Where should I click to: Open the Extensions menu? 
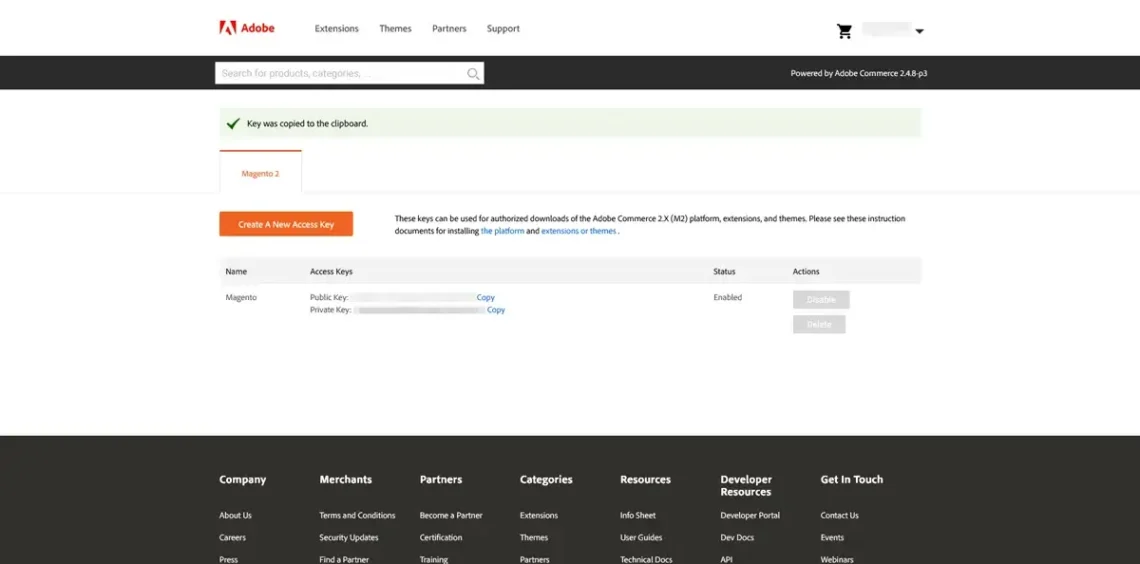point(337,28)
